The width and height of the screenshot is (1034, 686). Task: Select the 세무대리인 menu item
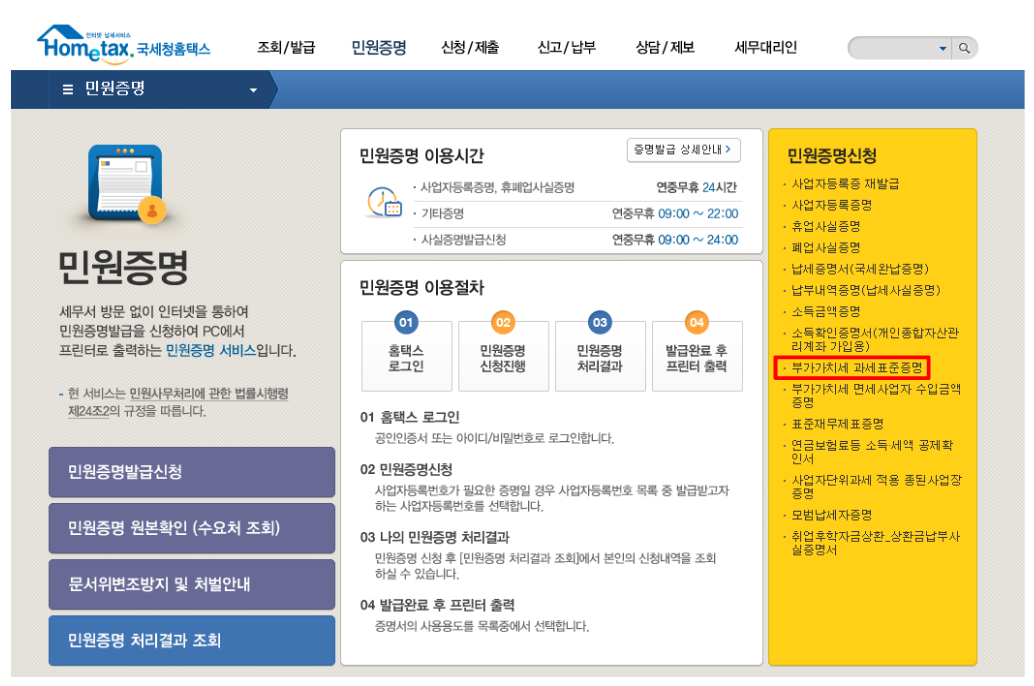pos(765,47)
